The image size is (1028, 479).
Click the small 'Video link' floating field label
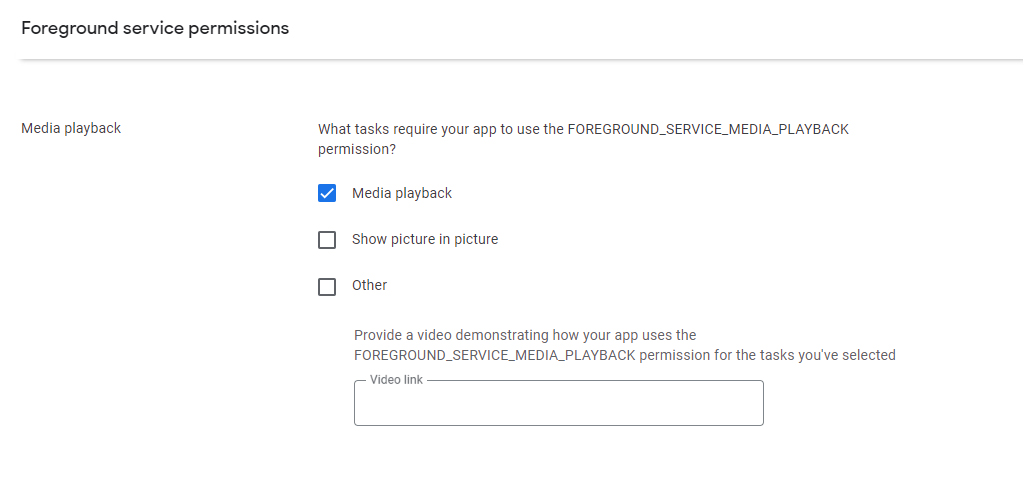coord(397,380)
